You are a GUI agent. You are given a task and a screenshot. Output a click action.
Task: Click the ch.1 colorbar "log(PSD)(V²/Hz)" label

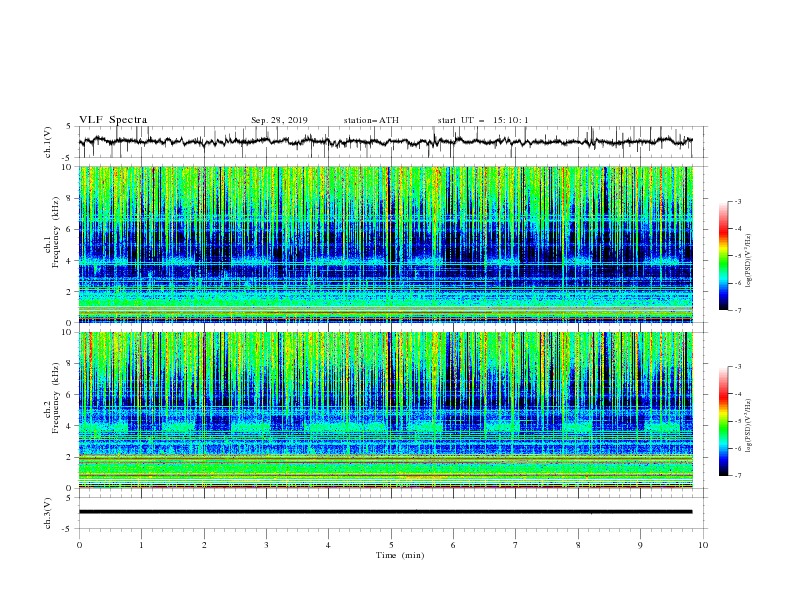pyautogui.click(x=748, y=260)
